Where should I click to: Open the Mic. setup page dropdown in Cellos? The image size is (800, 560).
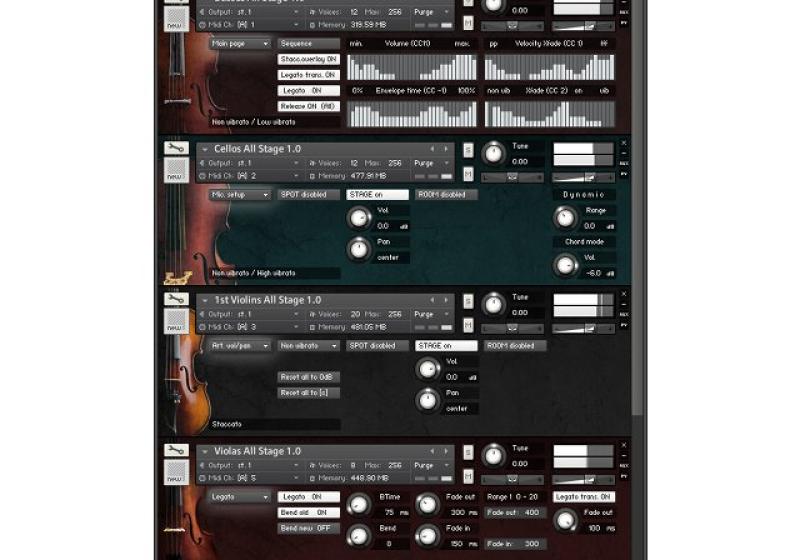(x=239, y=194)
